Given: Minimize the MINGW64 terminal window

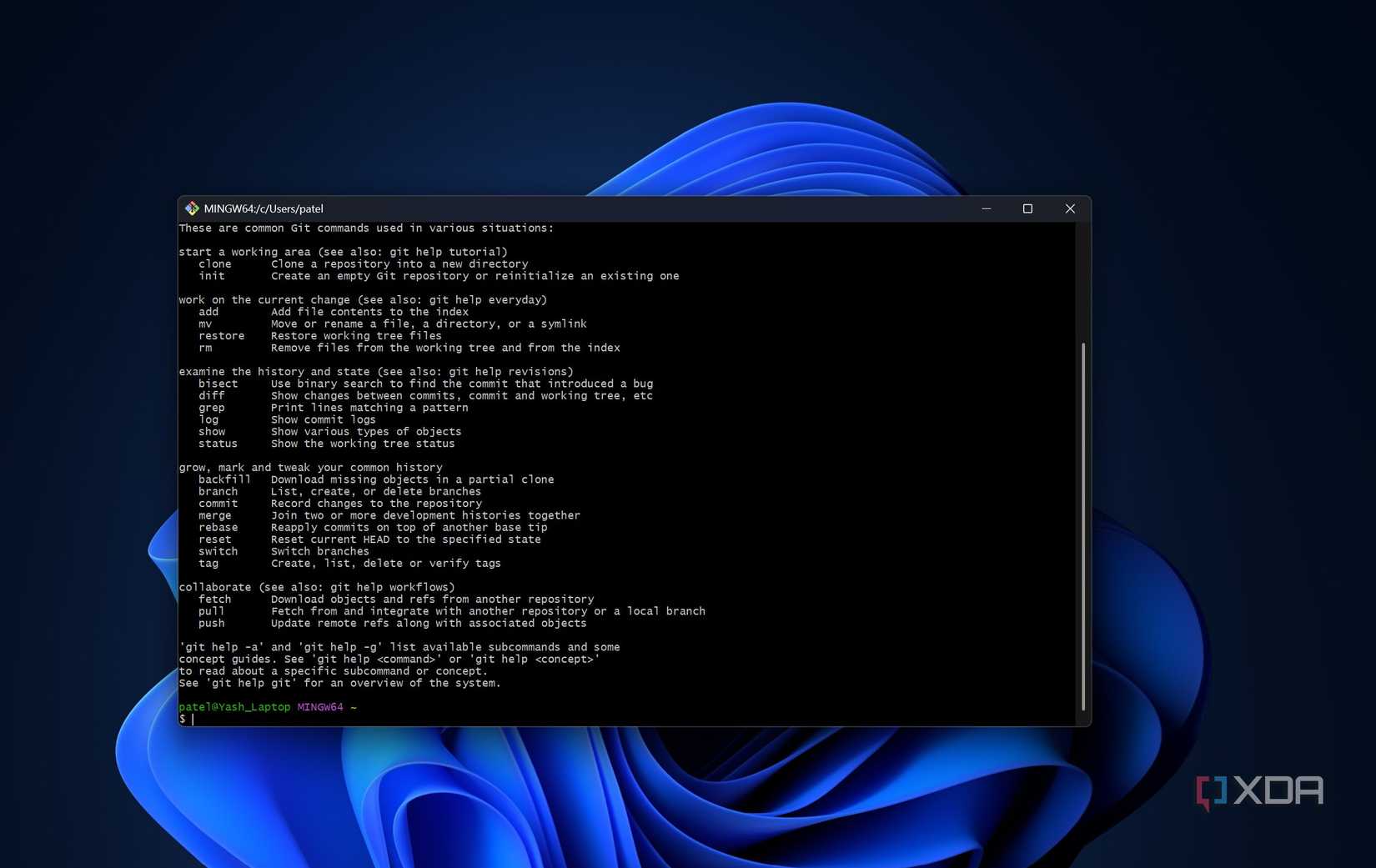Looking at the screenshot, I should pos(987,208).
